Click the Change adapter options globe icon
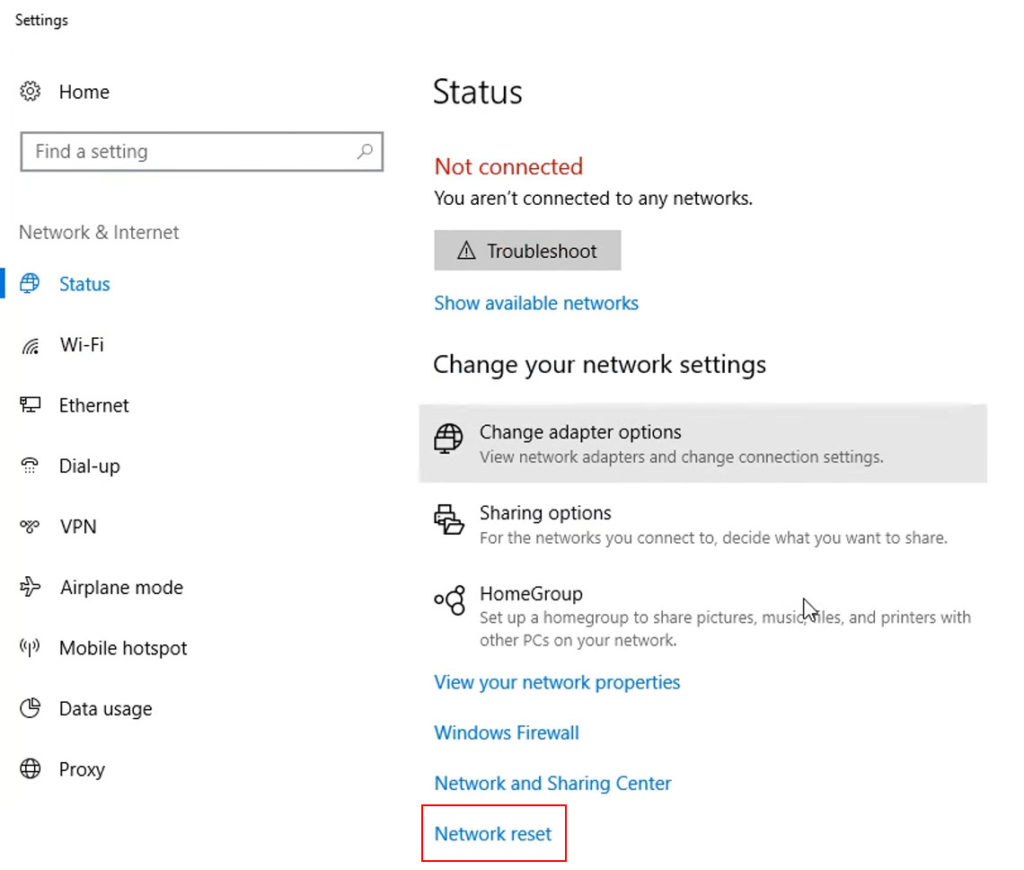The width and height of the screenshot is (1024, 870). pyautogui.click(x=448, y=438)
